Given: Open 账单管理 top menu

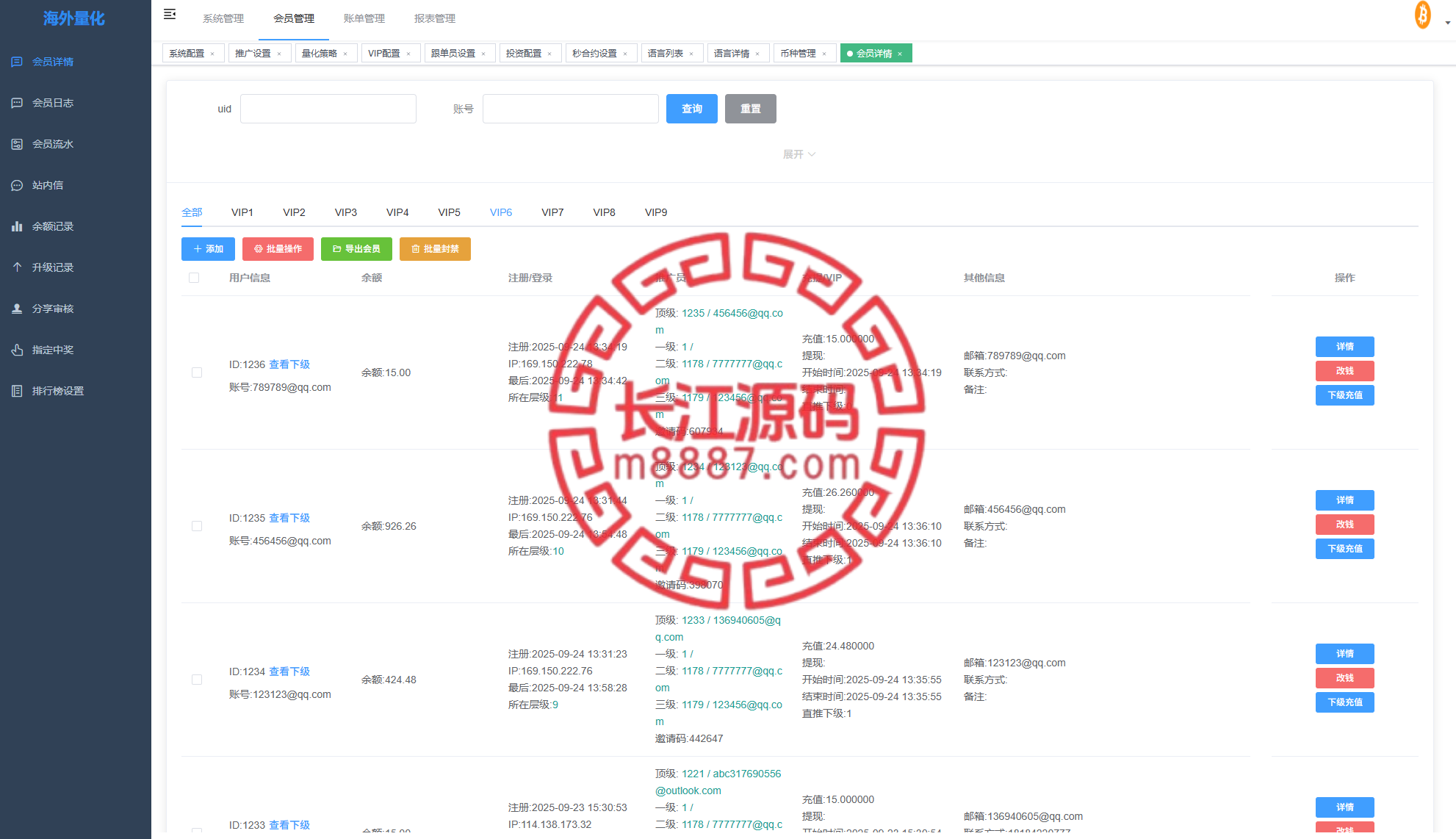Looking at the screenshot, I should (364, 18).
